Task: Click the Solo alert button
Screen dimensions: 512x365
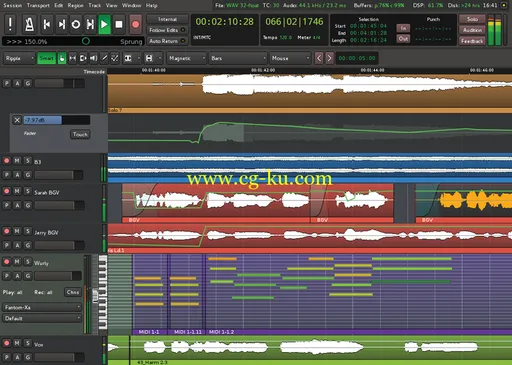Action: point(472,19)
